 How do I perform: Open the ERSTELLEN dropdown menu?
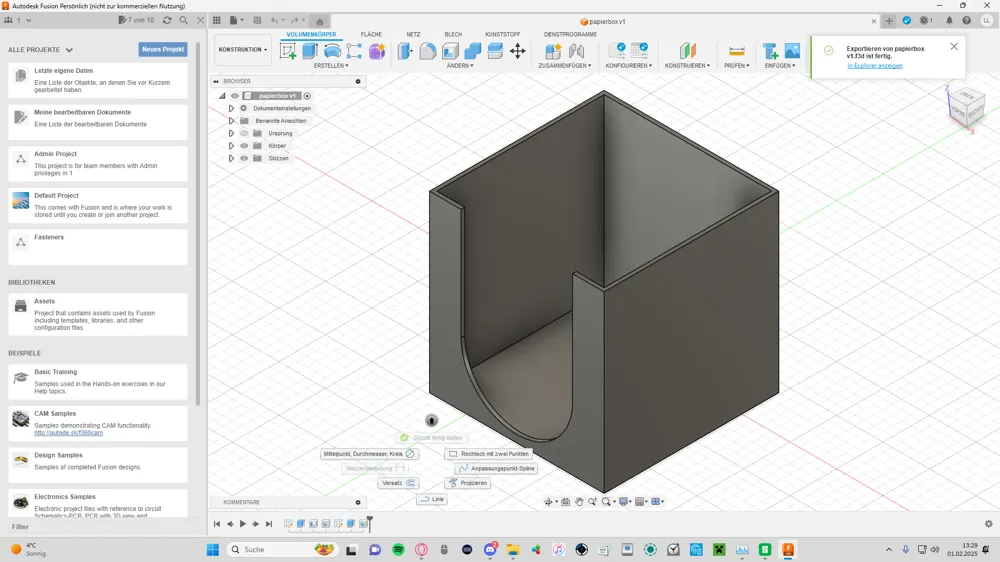[x=331, y=66]
